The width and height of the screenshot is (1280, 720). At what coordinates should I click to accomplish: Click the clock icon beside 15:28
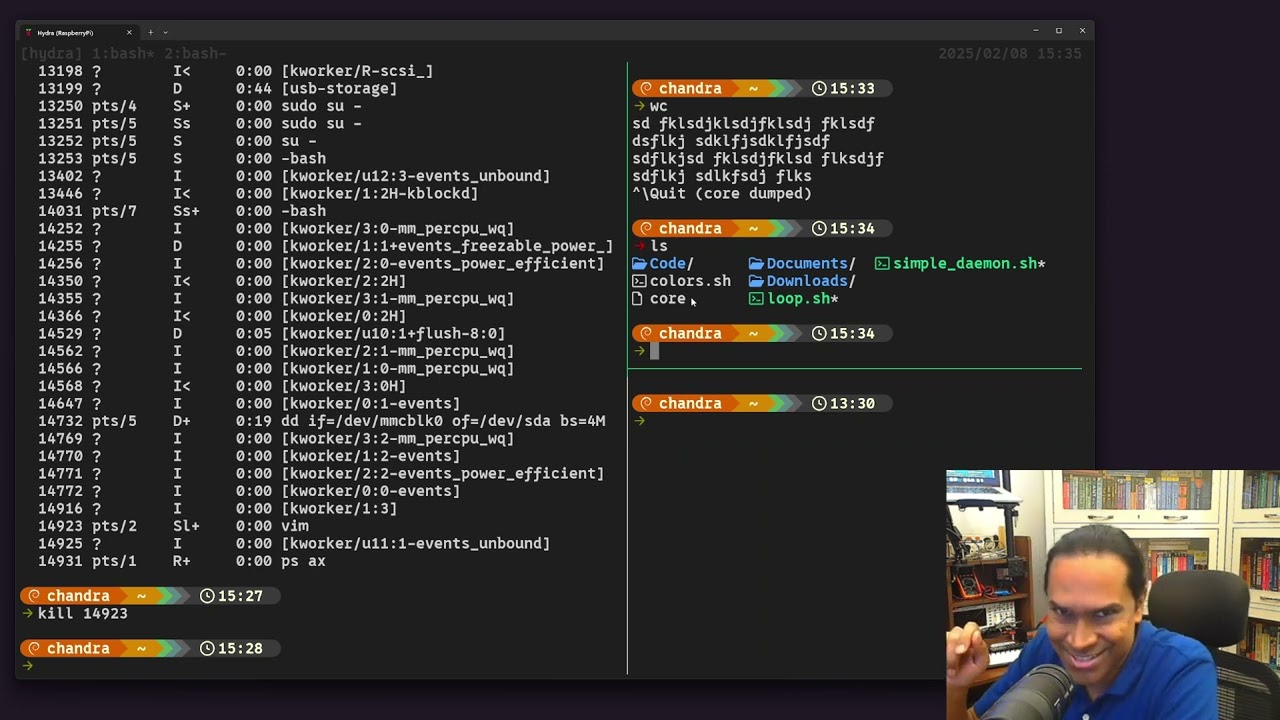(x=207, y=648)
